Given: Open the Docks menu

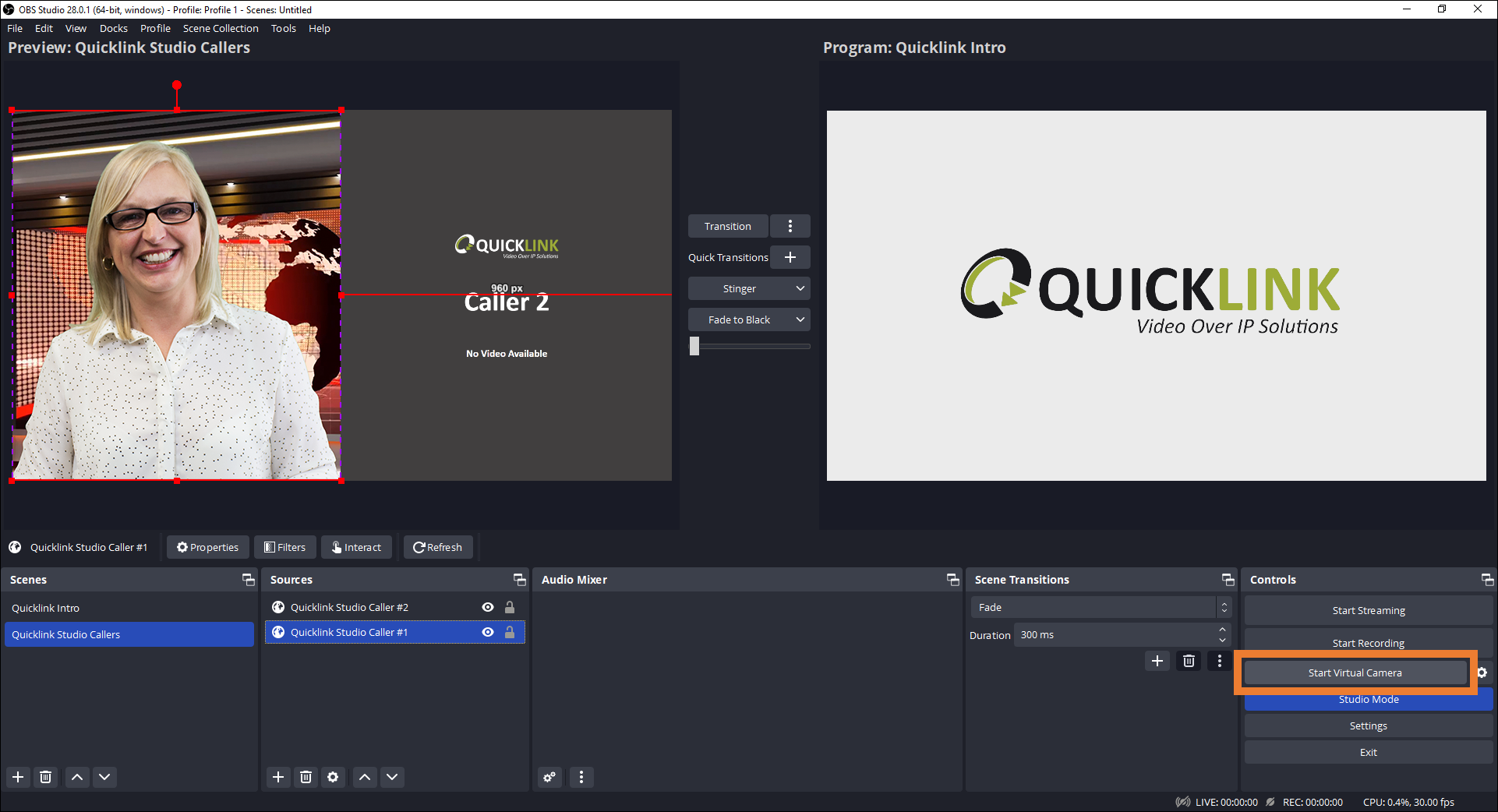Looking at the screenshot, I should click(x=114, y=28).
